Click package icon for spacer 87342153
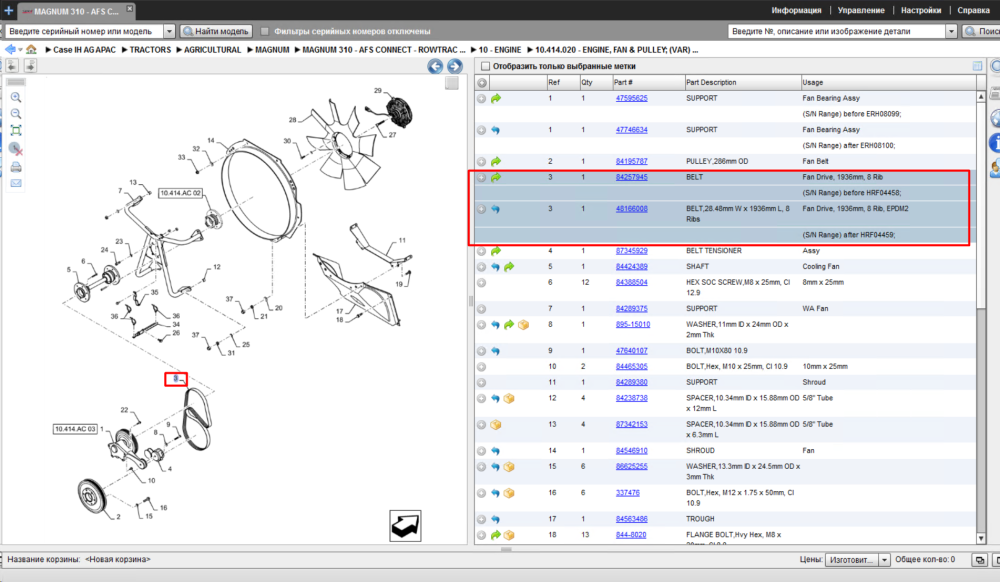Screen dimensions: 1000x582 click(x=496, y=425)
